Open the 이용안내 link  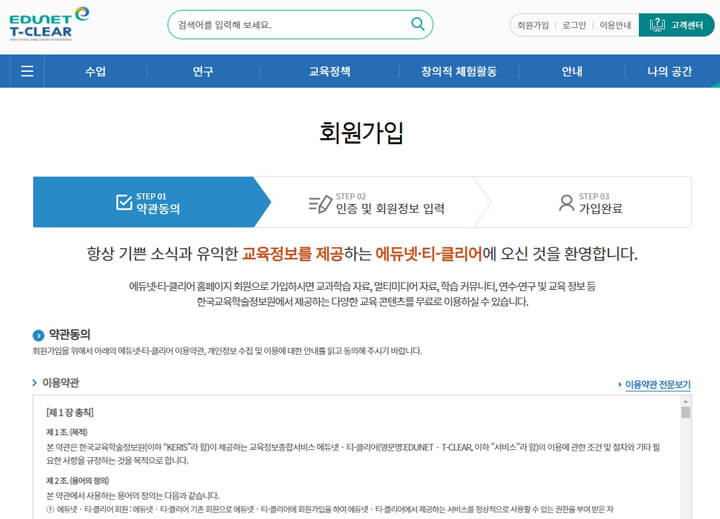tap(615, 25)
